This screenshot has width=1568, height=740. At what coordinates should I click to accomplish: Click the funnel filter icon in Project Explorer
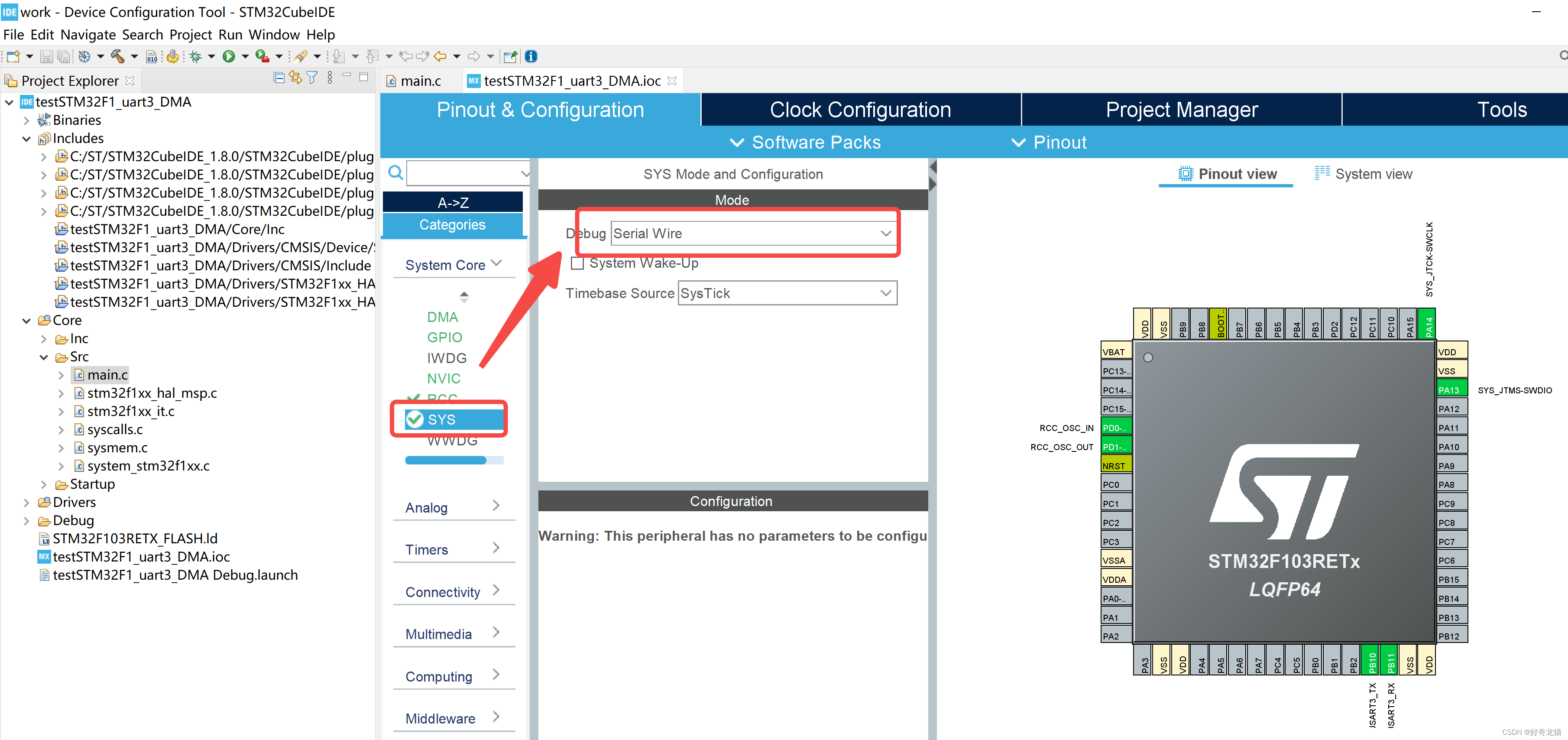click(312, 78)
